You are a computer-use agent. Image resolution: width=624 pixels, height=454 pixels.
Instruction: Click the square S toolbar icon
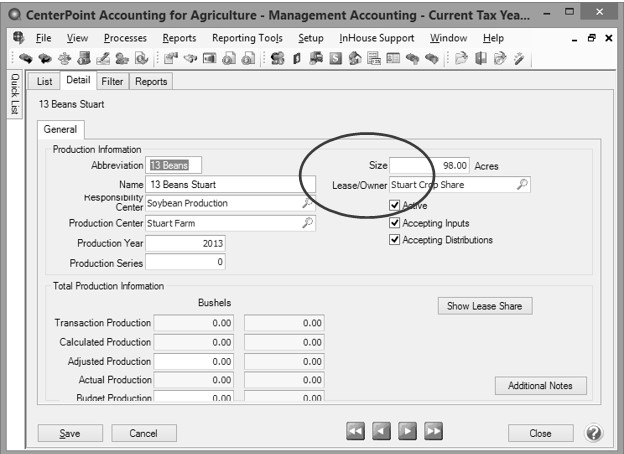pos(335,59)
